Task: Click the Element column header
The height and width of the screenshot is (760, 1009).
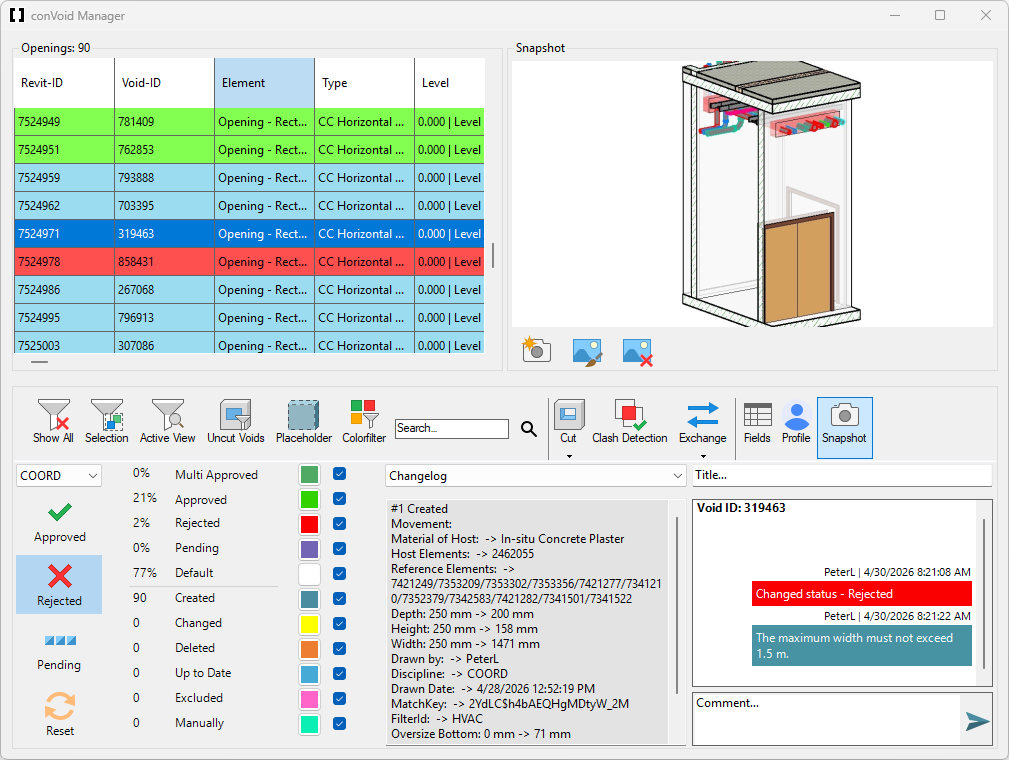Action: [264, 83]
